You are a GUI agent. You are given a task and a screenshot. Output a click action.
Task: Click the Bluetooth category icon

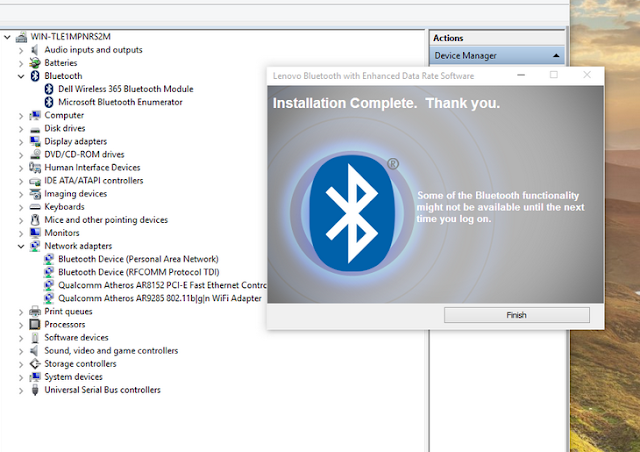[35, 76]
